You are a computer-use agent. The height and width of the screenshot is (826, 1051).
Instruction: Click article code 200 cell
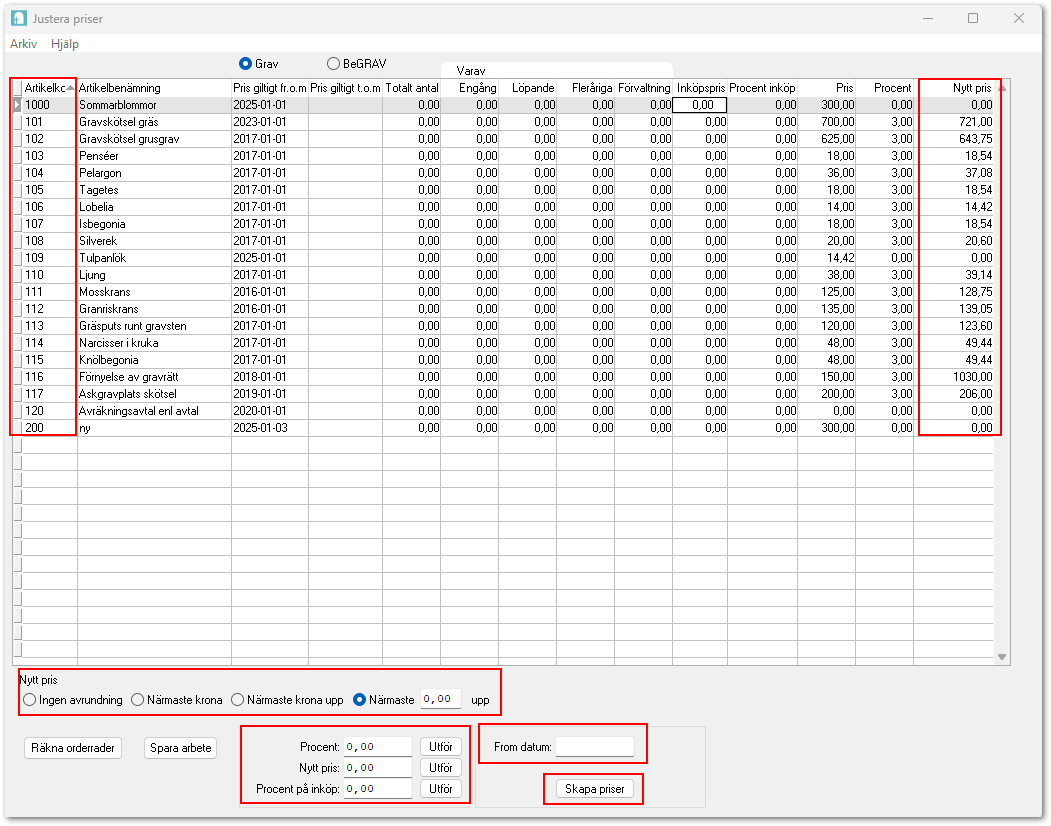point(50,428)
